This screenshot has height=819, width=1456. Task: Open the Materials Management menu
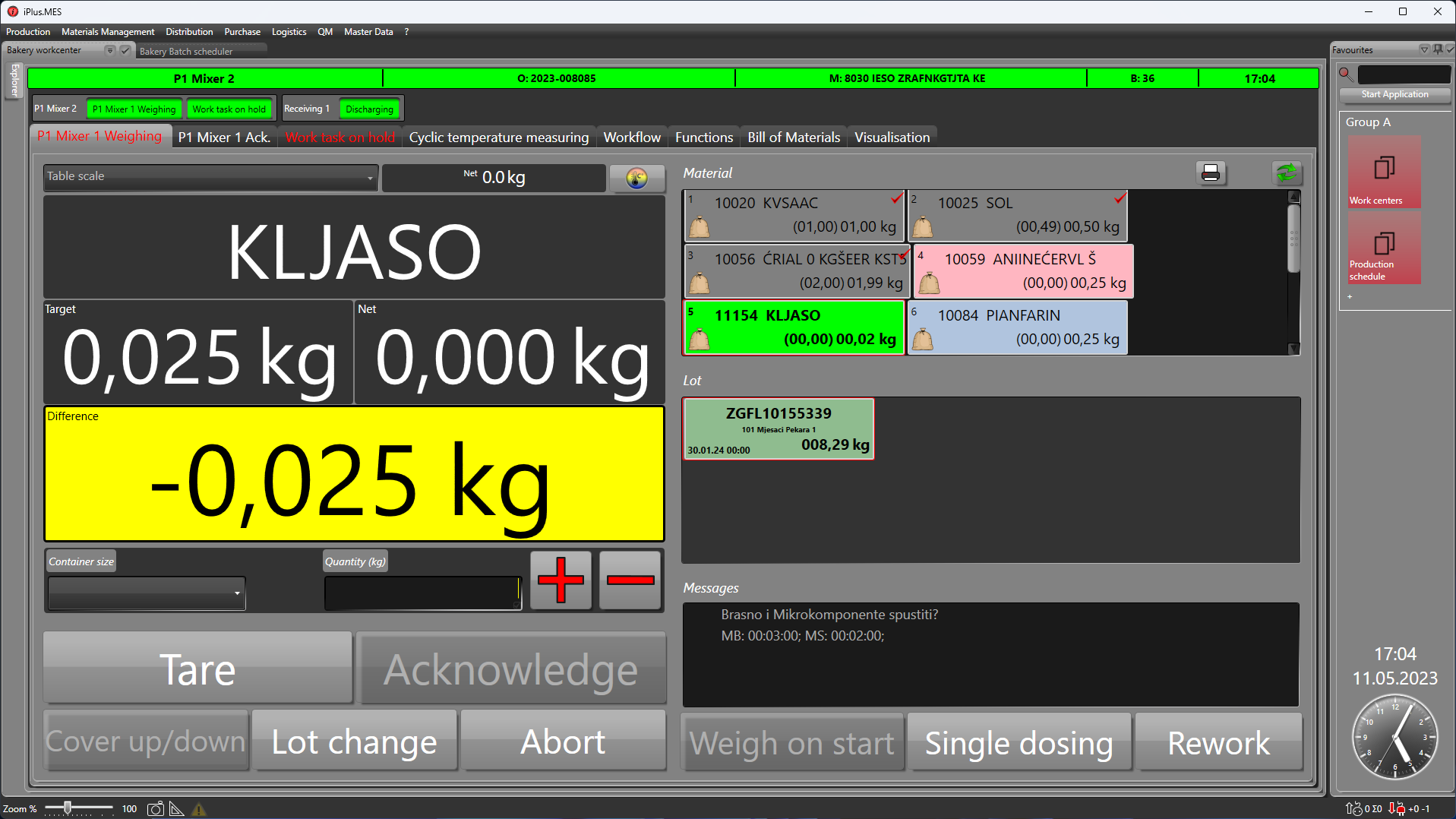(x=108, y=32)
